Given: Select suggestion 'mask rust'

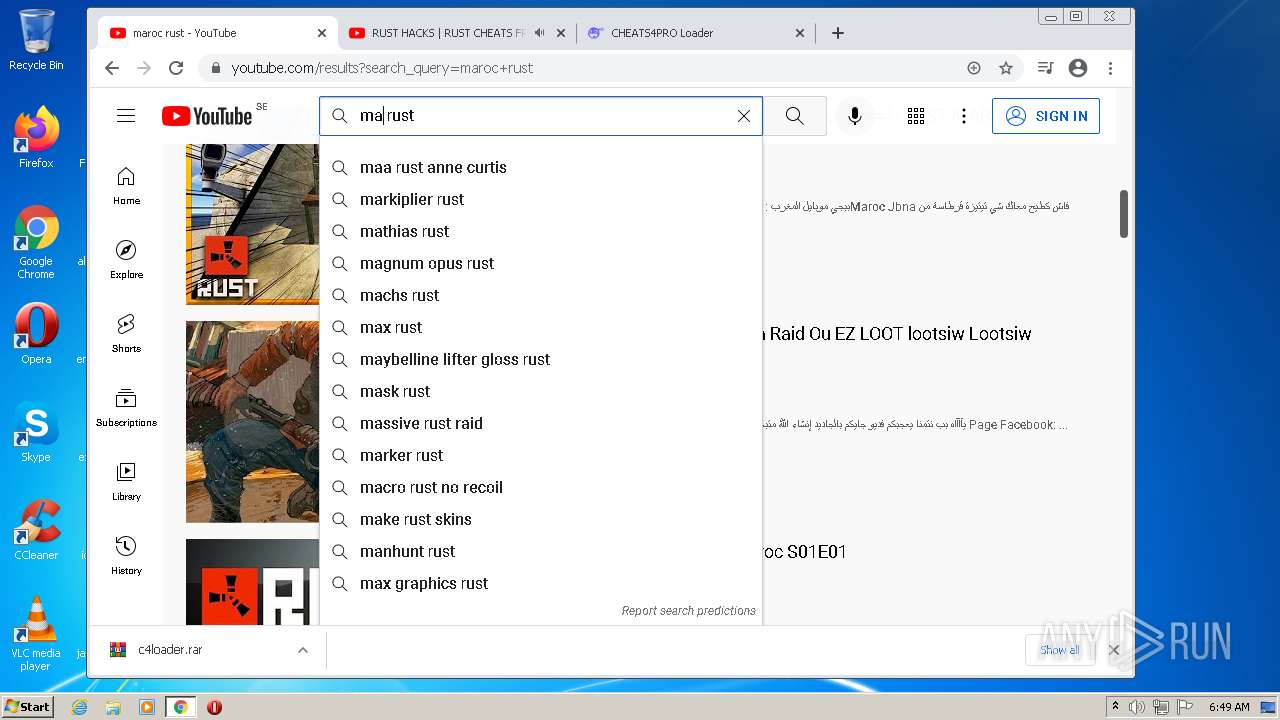Looking at the screenshot, I should point(541,392).
